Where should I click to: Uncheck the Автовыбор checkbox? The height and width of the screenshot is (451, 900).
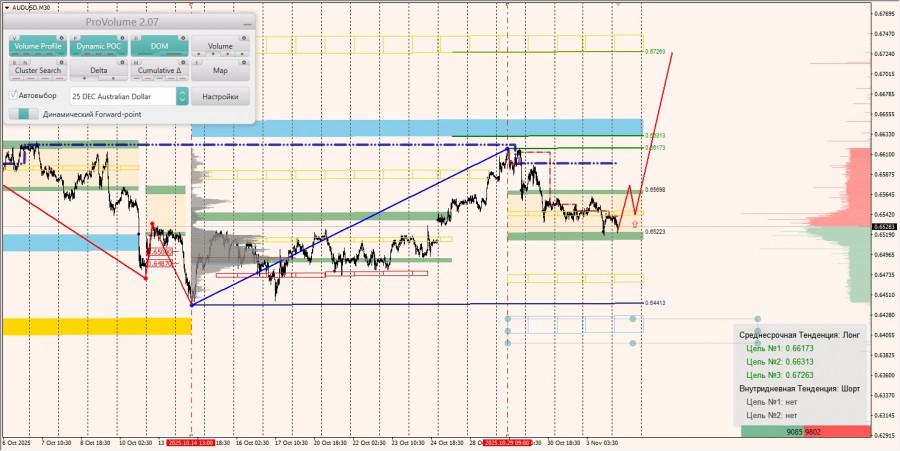tap(13, 95)
